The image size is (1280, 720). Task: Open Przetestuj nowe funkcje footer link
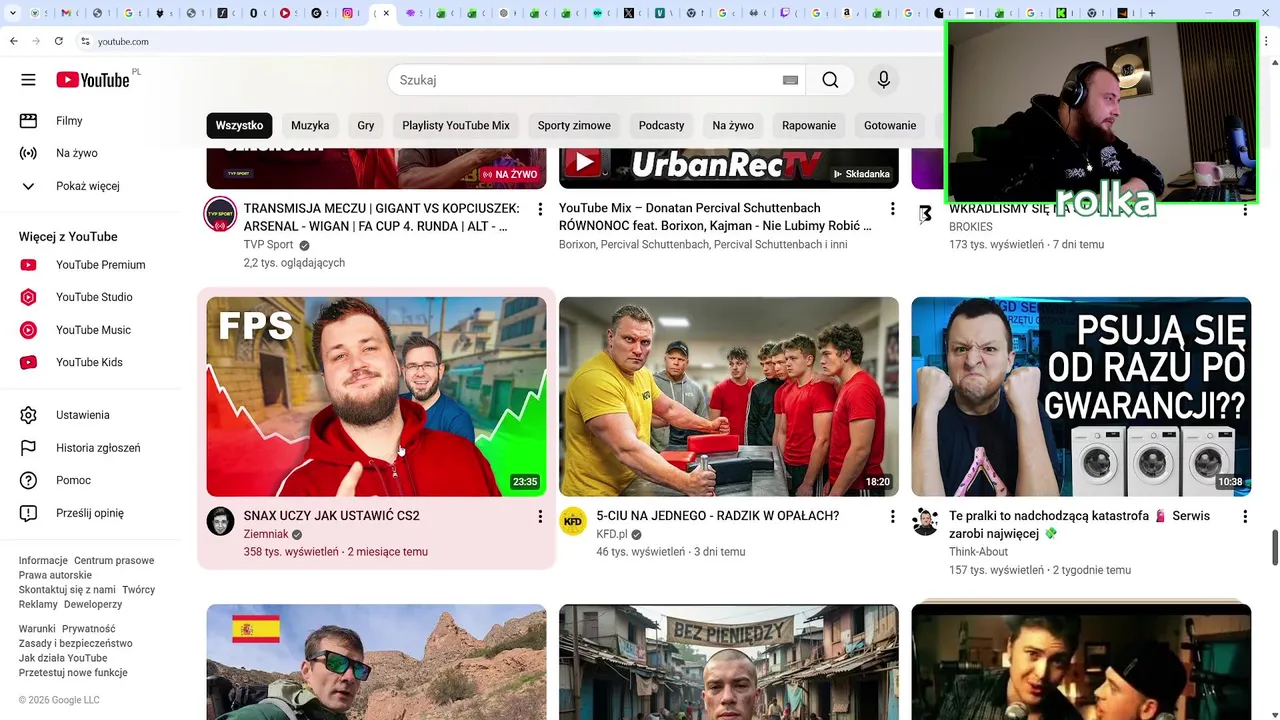(x=73, y=673)
